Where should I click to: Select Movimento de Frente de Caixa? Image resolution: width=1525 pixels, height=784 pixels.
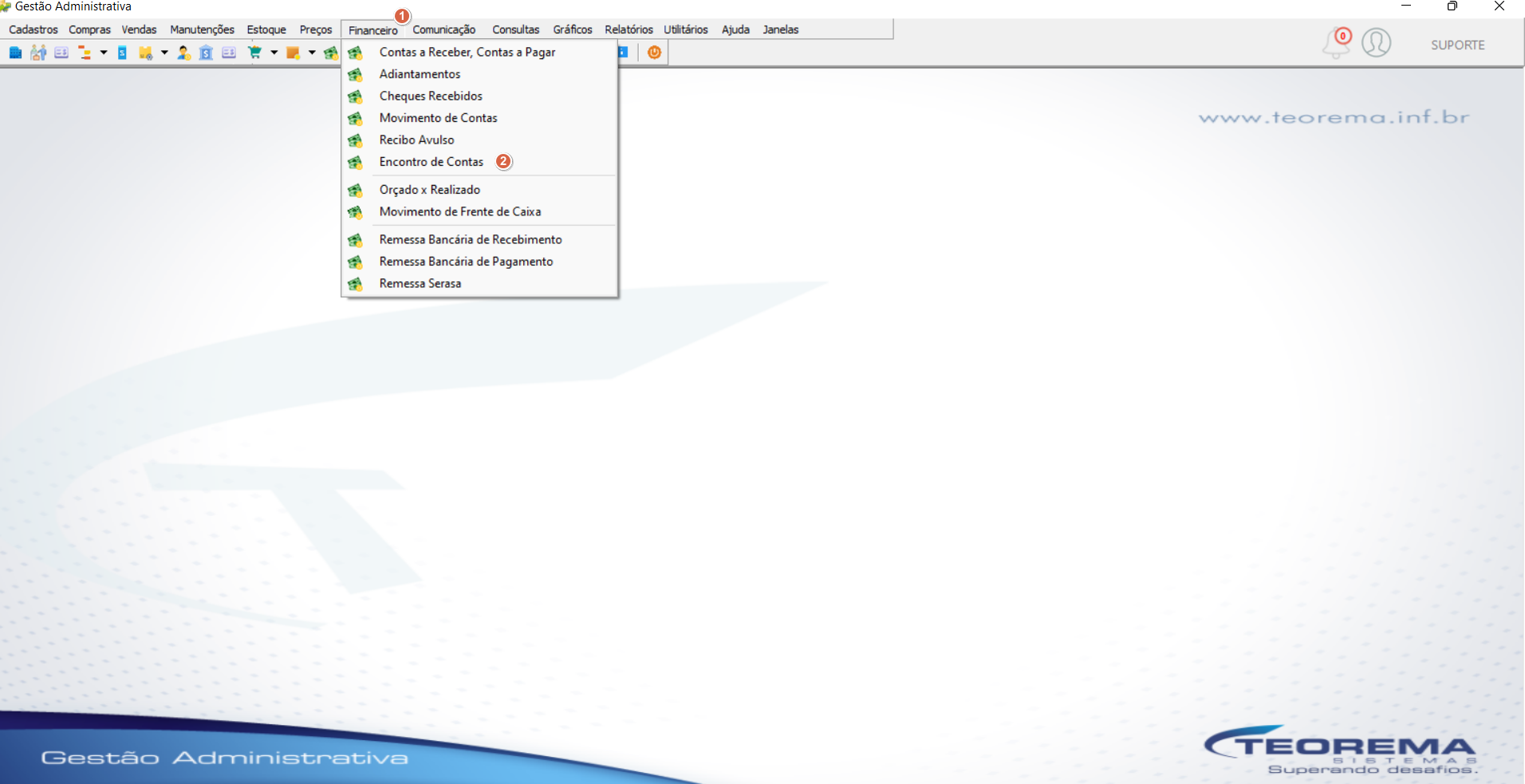(479, 212)
